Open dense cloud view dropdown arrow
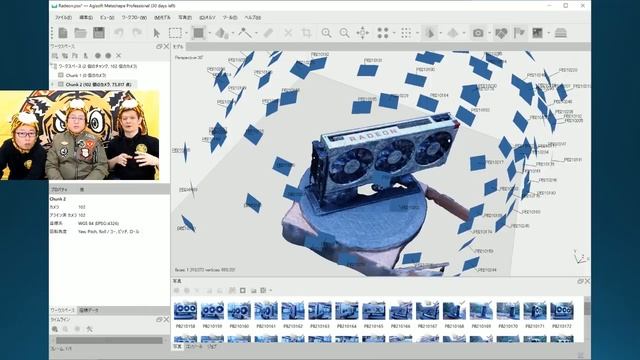This screenshot has width=640, height=360. (417, 33)
